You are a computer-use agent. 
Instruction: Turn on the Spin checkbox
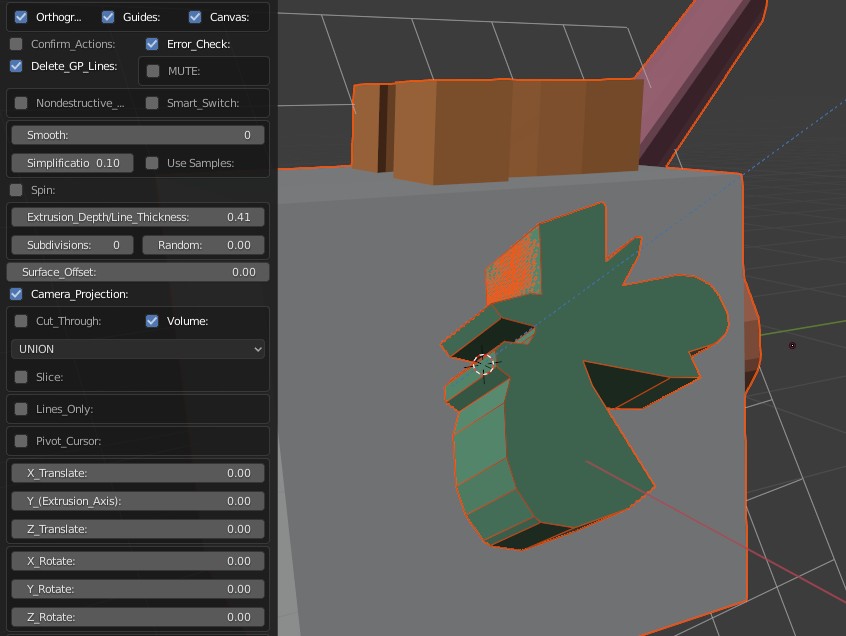[x=17, y=190]
